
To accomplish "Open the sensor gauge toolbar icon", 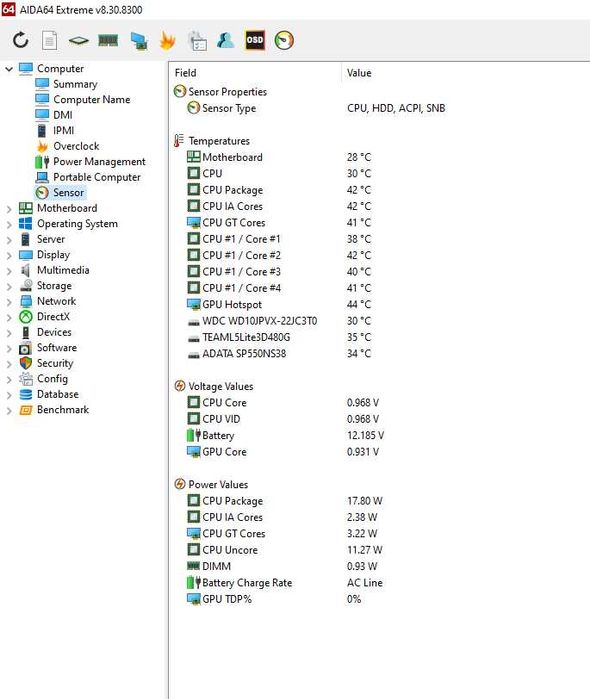I will pyautogui.click(x=284, y=41).
